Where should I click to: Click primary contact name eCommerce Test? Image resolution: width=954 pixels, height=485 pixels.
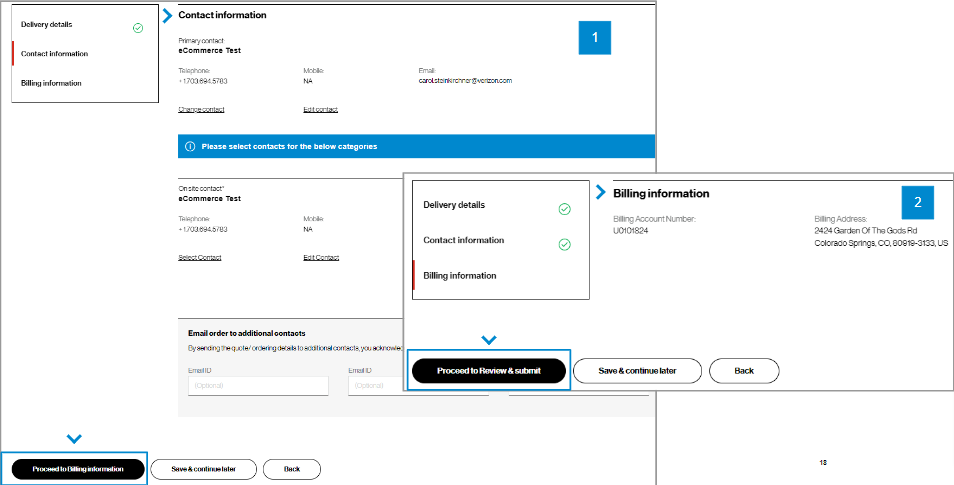209,51
